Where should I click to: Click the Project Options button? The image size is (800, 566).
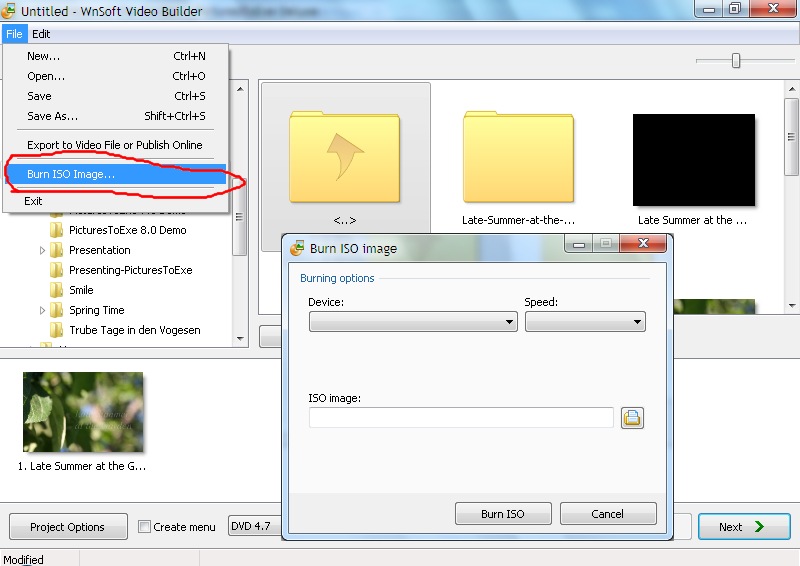pos(68,527)
